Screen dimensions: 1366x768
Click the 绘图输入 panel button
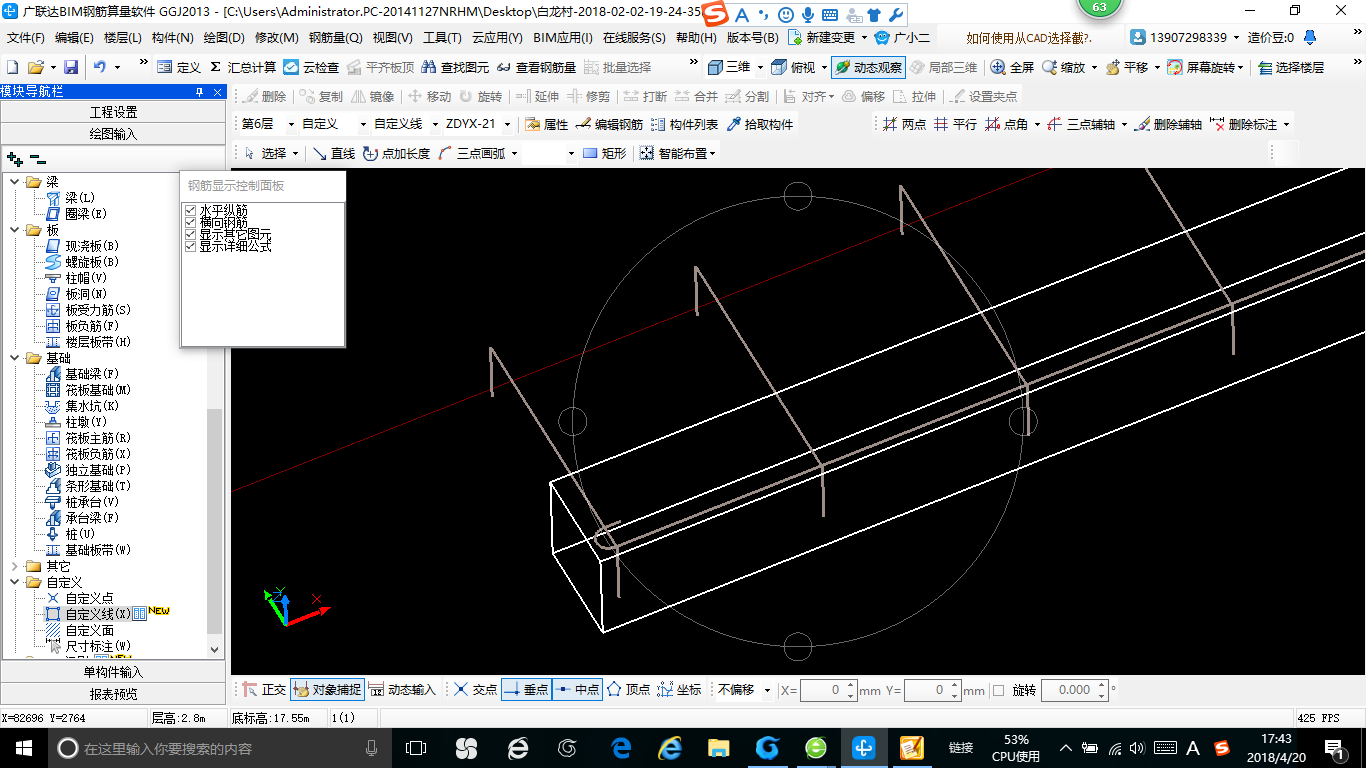(x=113, y=133)
